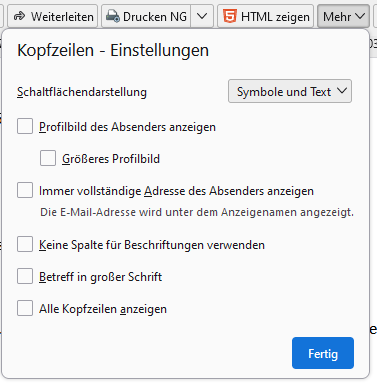Click the orange HTML5 shield icon
Viewport: 377px width, 383px height.
tap(230, 16)
